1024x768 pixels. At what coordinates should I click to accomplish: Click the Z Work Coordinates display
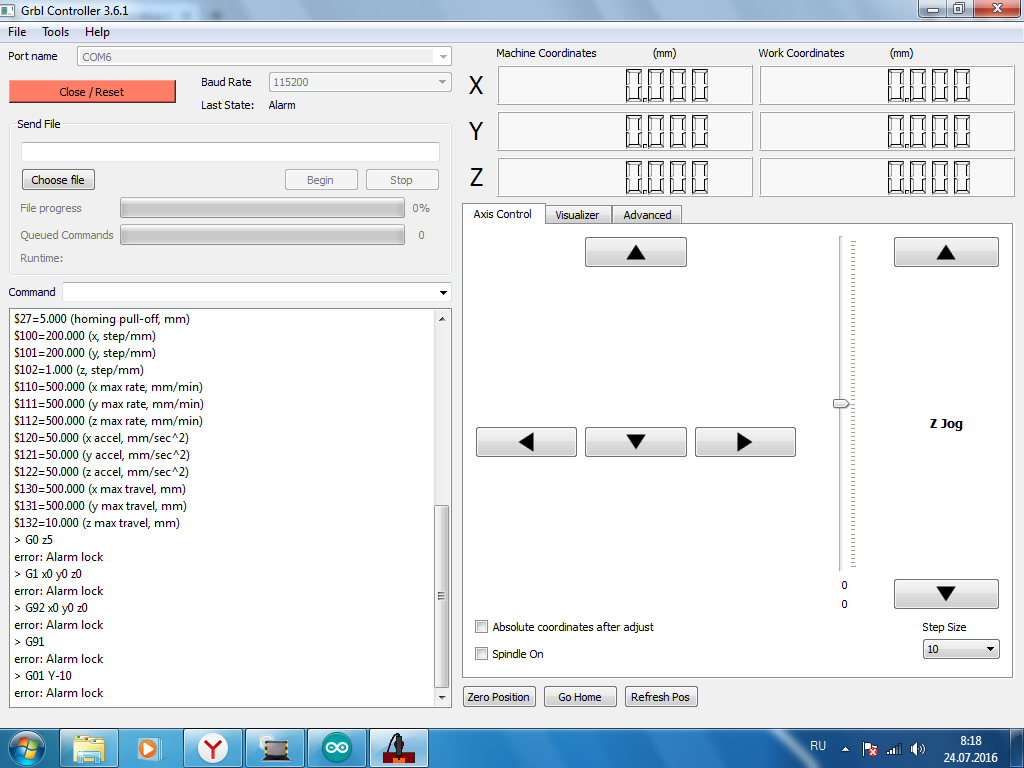pyautogui.click(x=887, y=177)
